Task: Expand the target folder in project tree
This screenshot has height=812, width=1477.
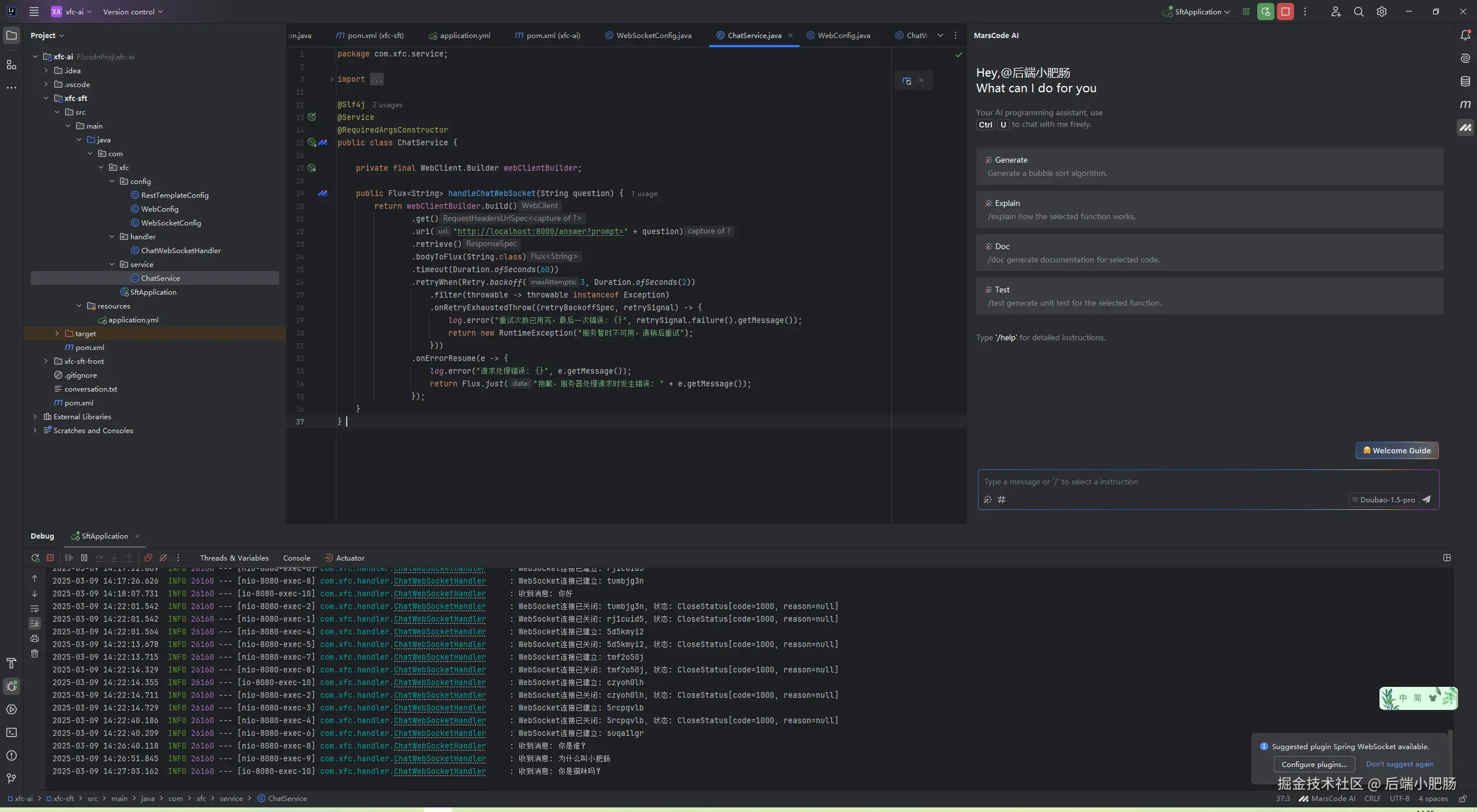Action: [x=57, y=333]
